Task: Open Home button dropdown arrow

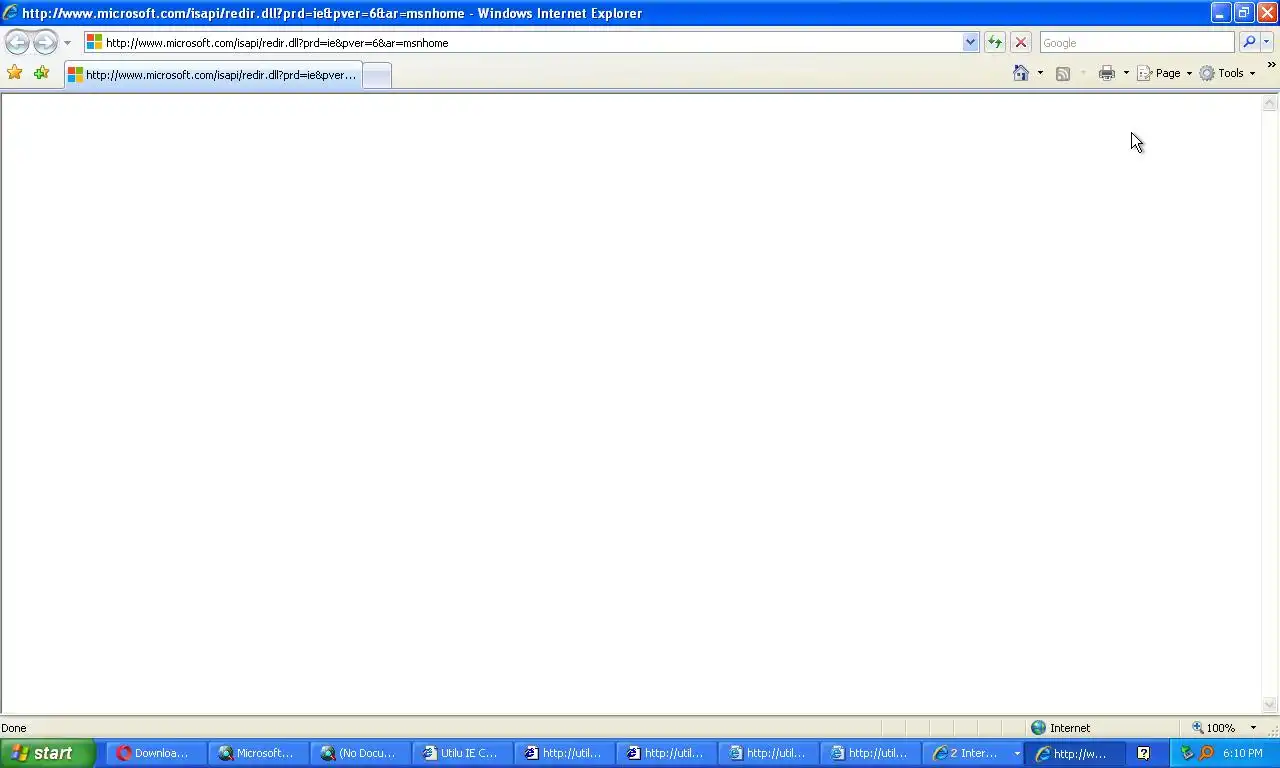Action: (1040, 73)
